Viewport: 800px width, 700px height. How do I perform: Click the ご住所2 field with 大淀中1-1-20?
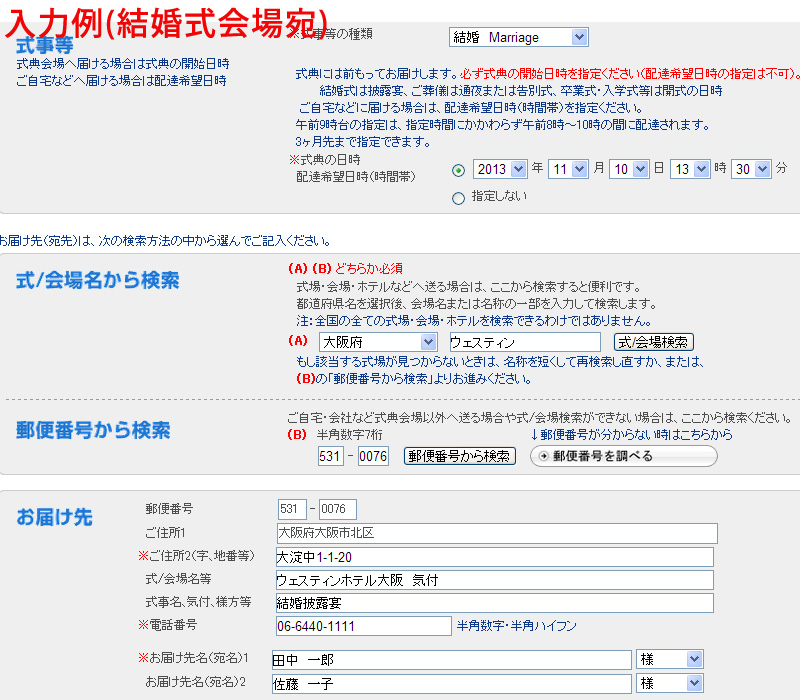pos(494,556)
